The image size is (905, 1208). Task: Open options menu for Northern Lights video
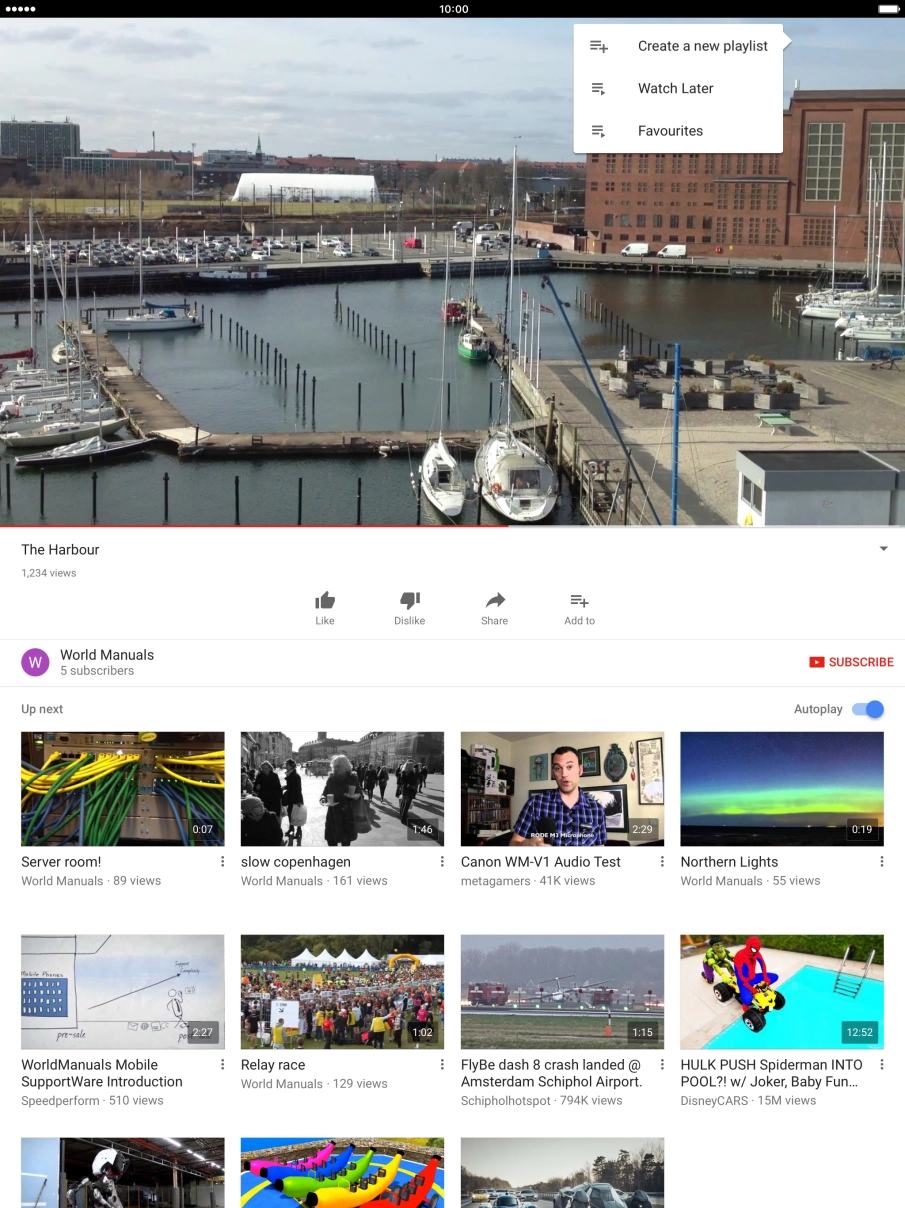(x=881, y=862)
